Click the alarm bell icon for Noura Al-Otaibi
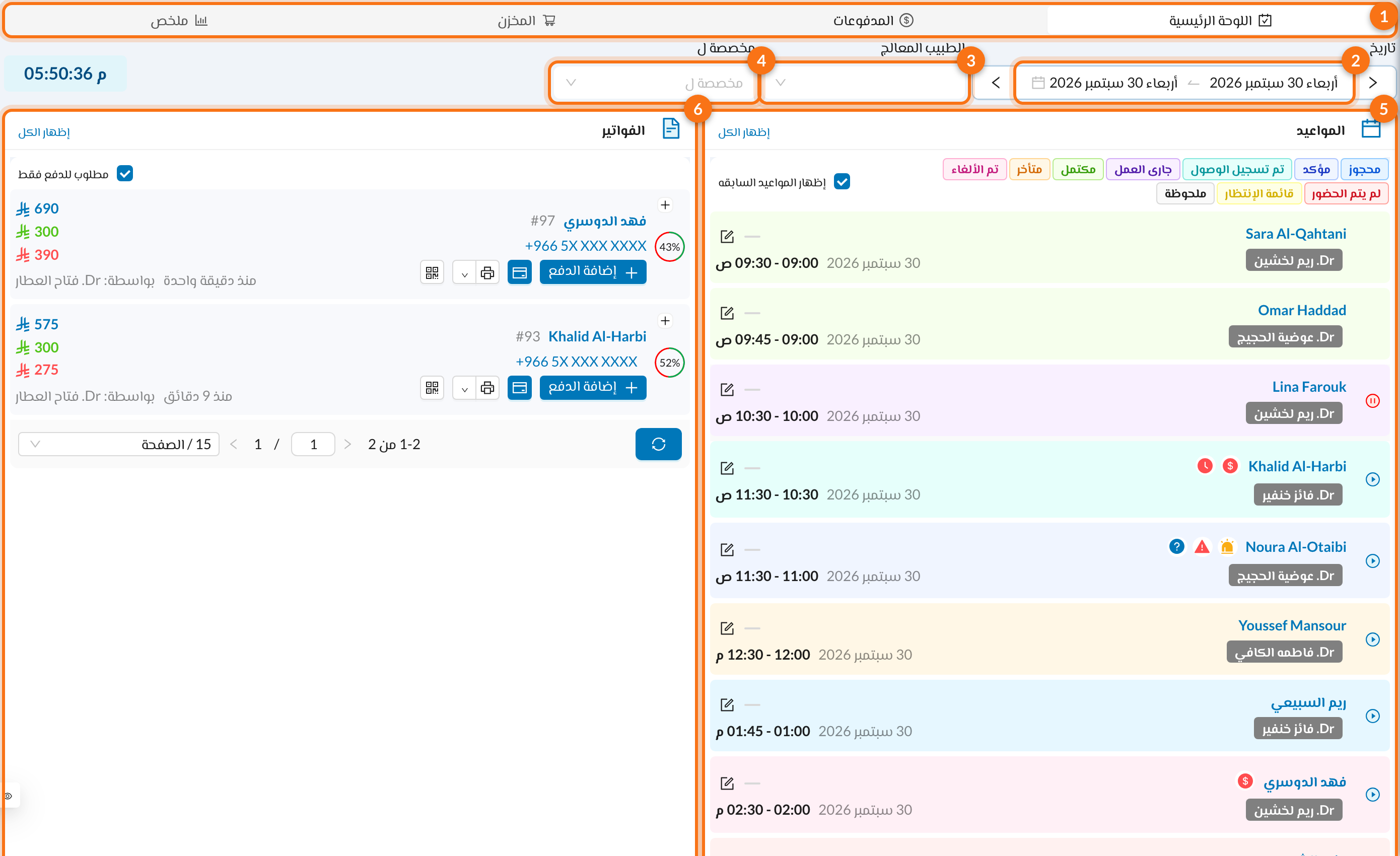 click(x=1227, y=547)
